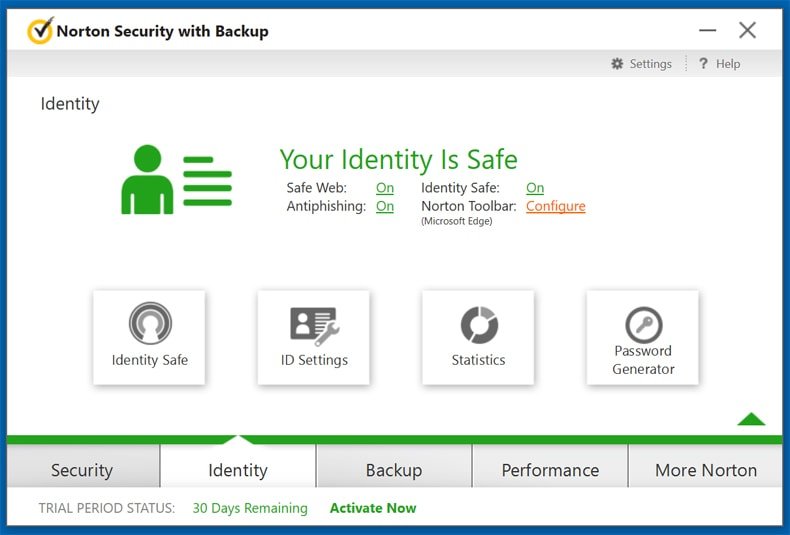Click the Norton checkmark logo
Viewport: 790px width, 535px height.
pyautogui.click(x=40, y=30)
